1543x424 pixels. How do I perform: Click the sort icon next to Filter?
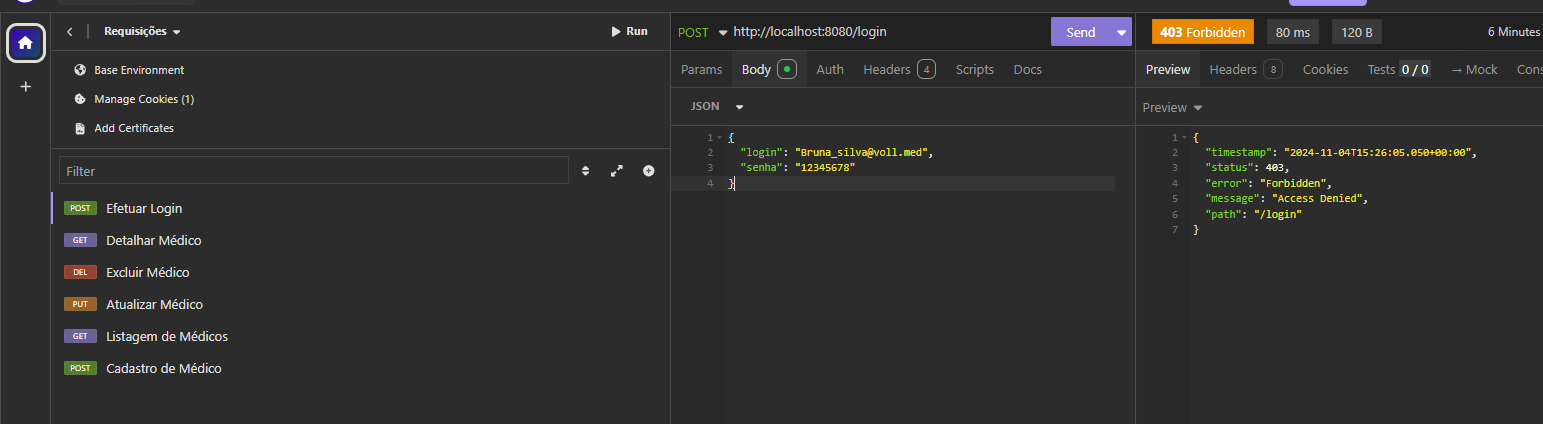[586, 171]
